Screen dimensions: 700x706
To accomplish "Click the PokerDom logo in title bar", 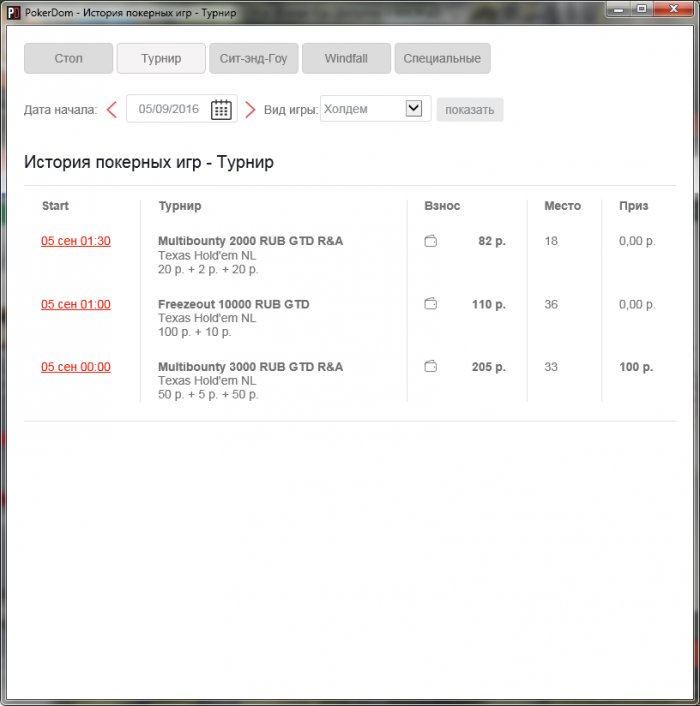I will 14,13.
